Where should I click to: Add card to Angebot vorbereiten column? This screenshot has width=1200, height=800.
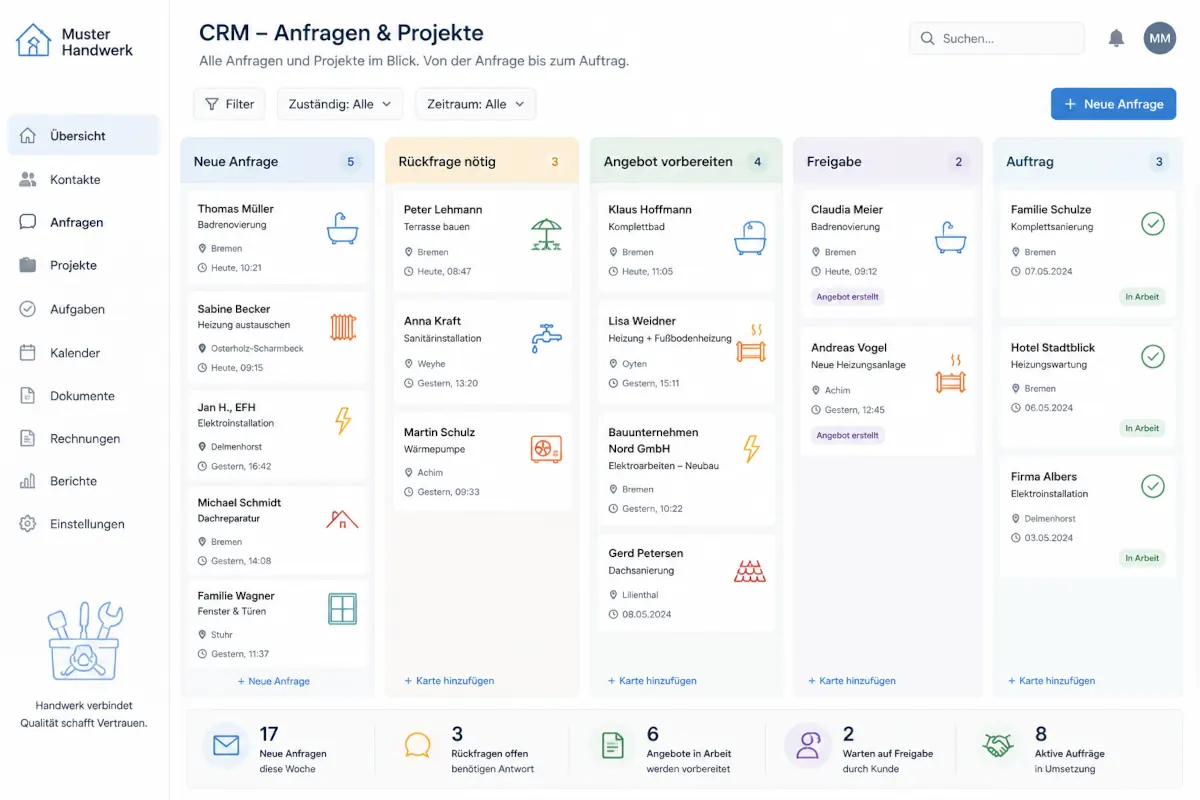[652, 681]
